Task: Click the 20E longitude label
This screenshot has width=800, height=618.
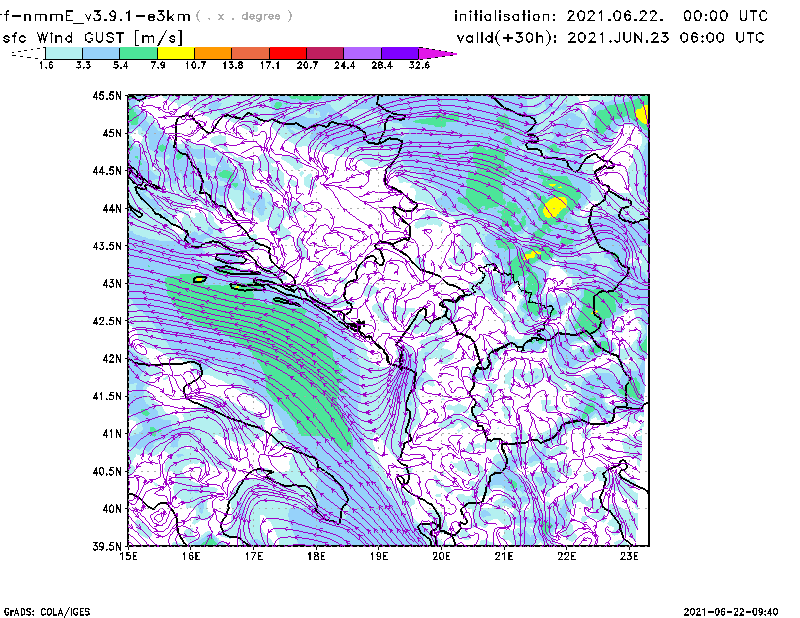Action: point(441,556)
